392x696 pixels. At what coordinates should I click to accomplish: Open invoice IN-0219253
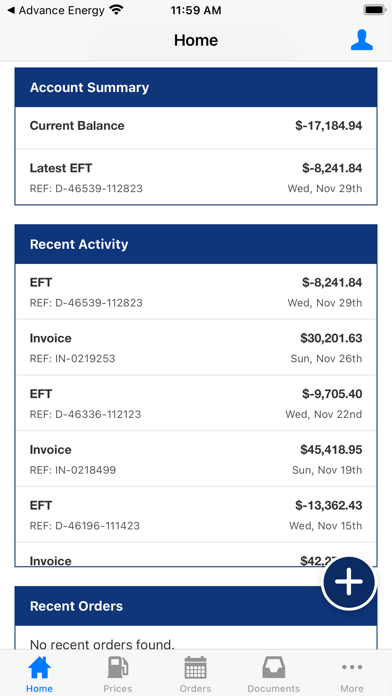tap(196, 348)
